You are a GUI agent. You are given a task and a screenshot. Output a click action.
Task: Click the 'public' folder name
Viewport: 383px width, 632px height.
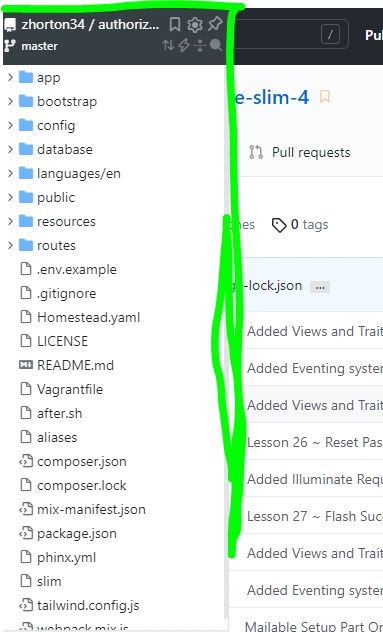[56, 197]
